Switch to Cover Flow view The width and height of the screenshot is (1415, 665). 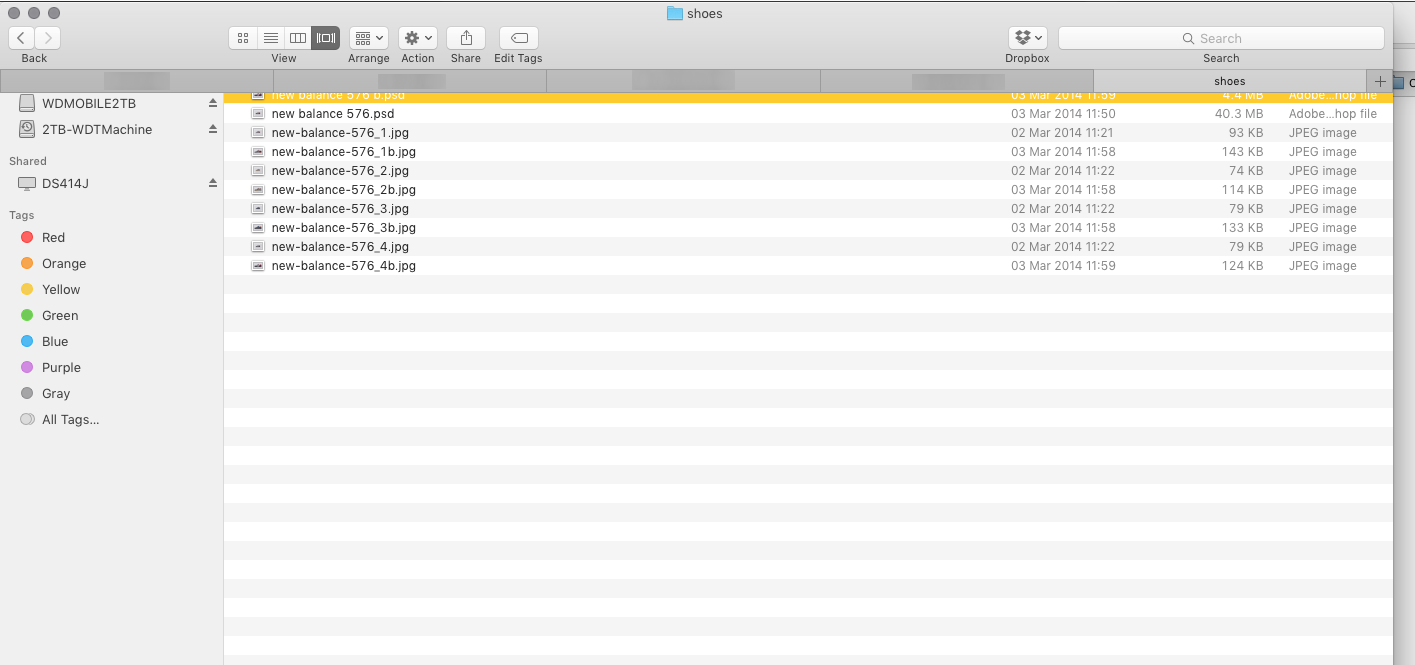[x=326, y=38]
